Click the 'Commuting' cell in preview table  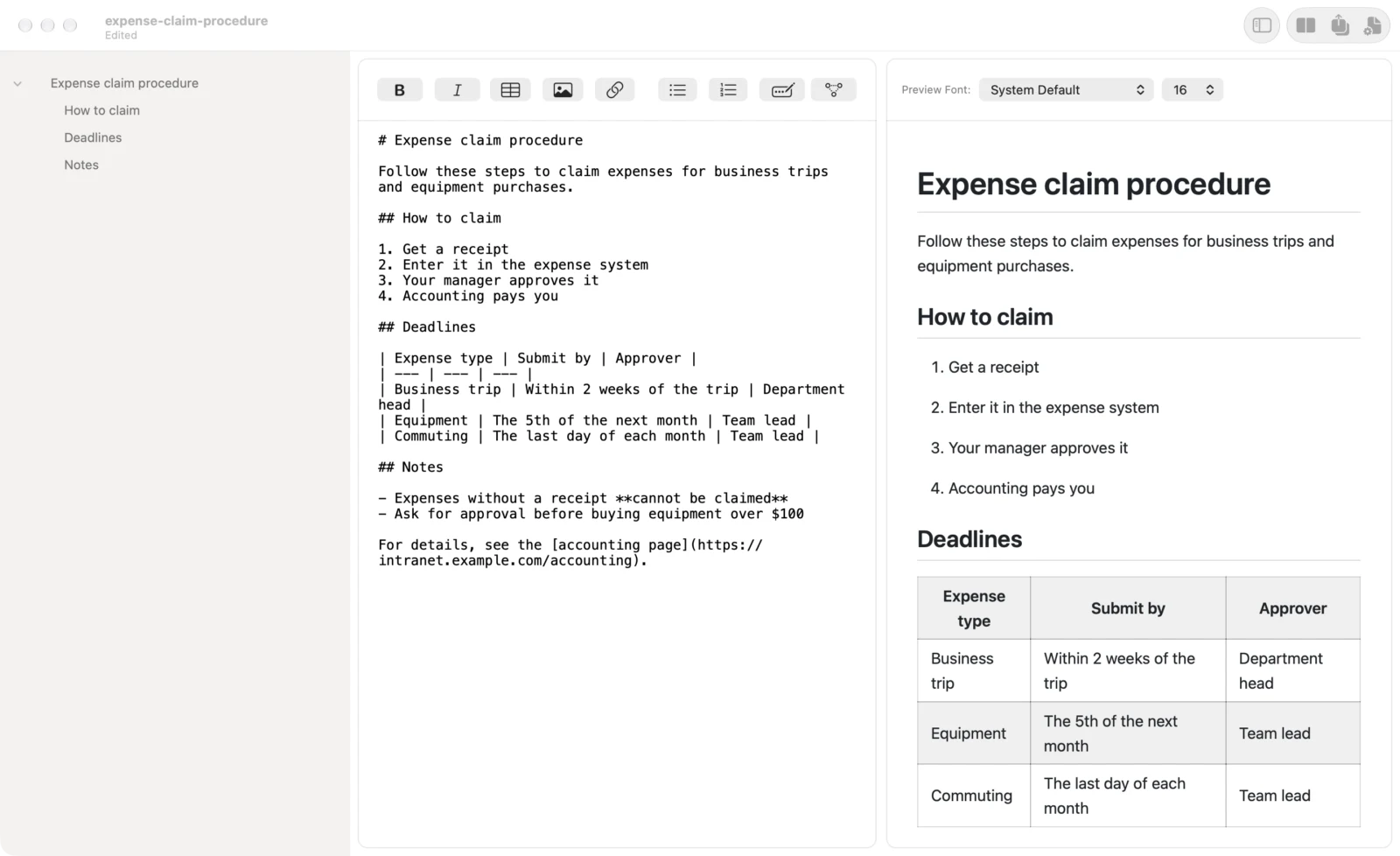(974, 796)
